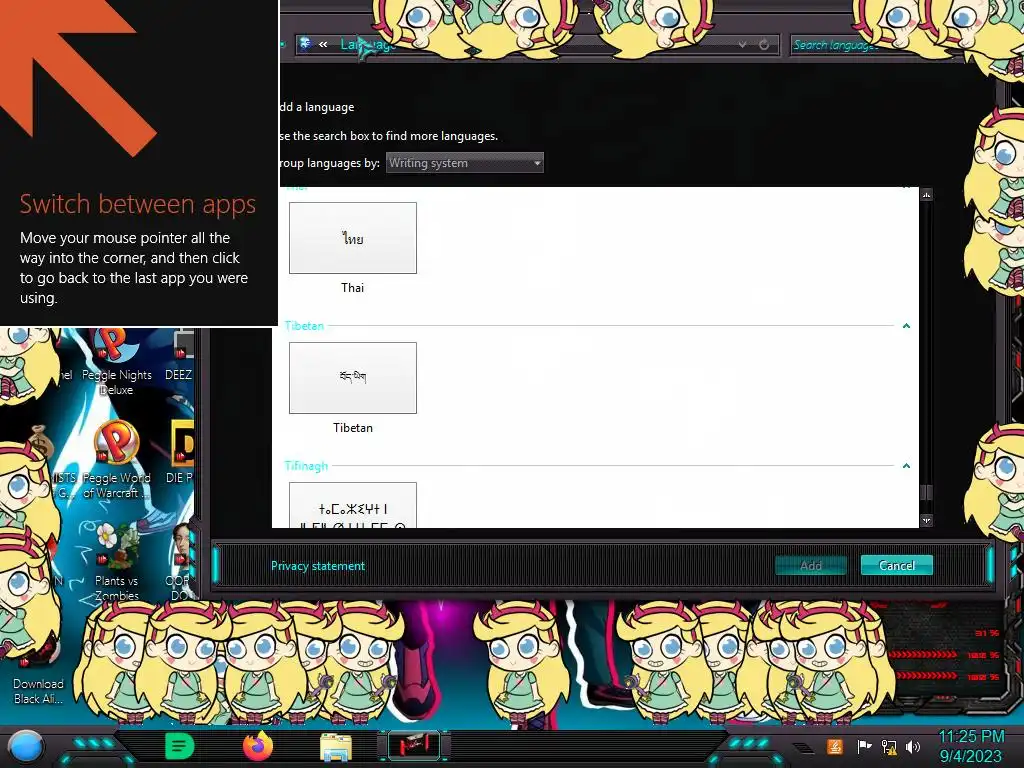This screenshot has height=768, width=1024.
Task: Click the Tibetan label under the tile
Action: click(x=353, y=428)
